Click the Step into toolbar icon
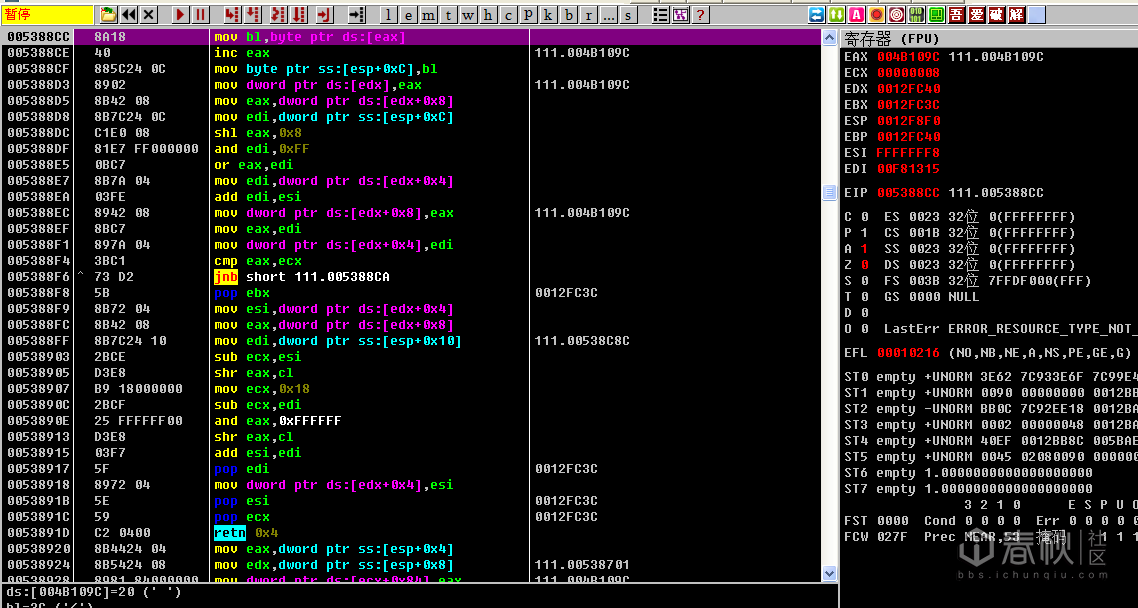Screen dimensions: 1138x608 tap(232, 15)
